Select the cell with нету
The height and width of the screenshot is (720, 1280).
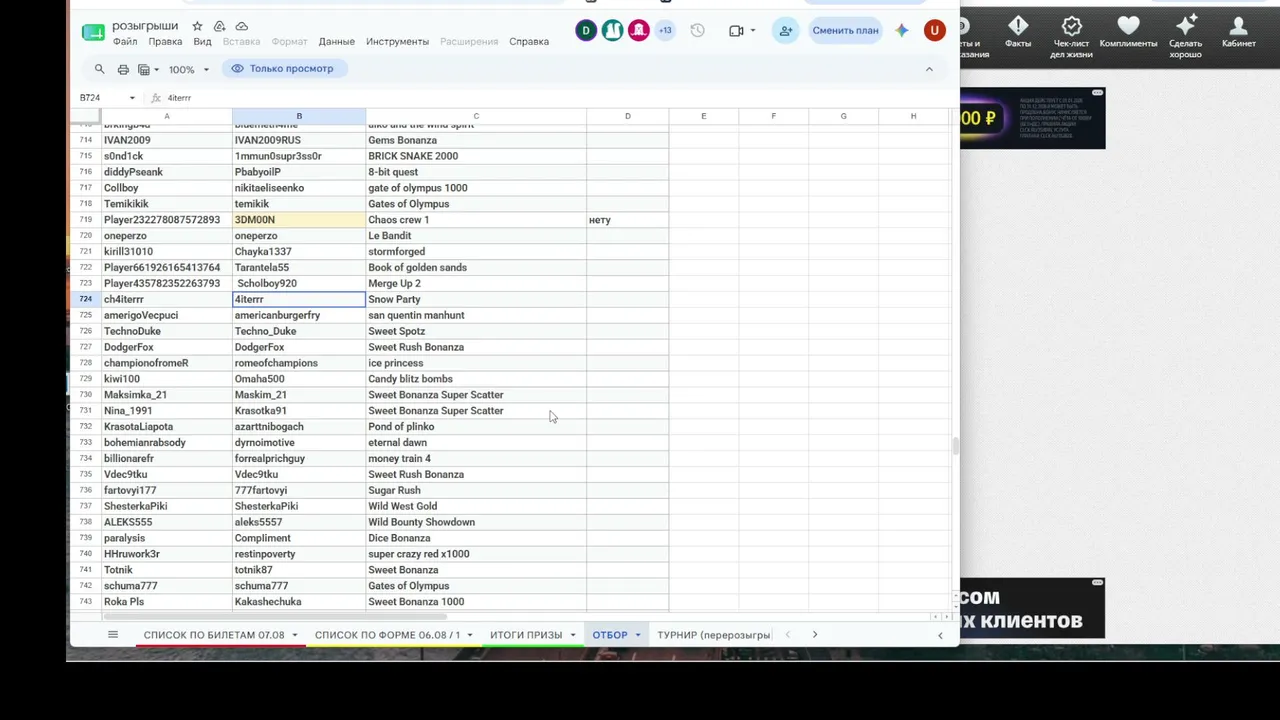tap(628, 220)
